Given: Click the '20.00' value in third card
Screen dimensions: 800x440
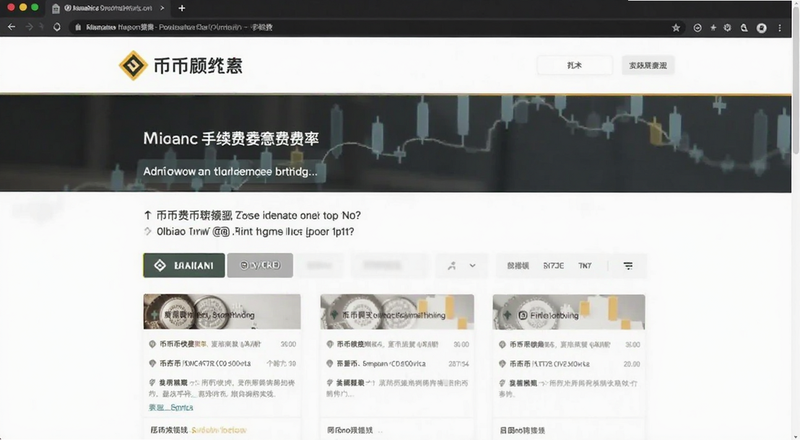Looking at the screenshot, I should pos(632,364).
